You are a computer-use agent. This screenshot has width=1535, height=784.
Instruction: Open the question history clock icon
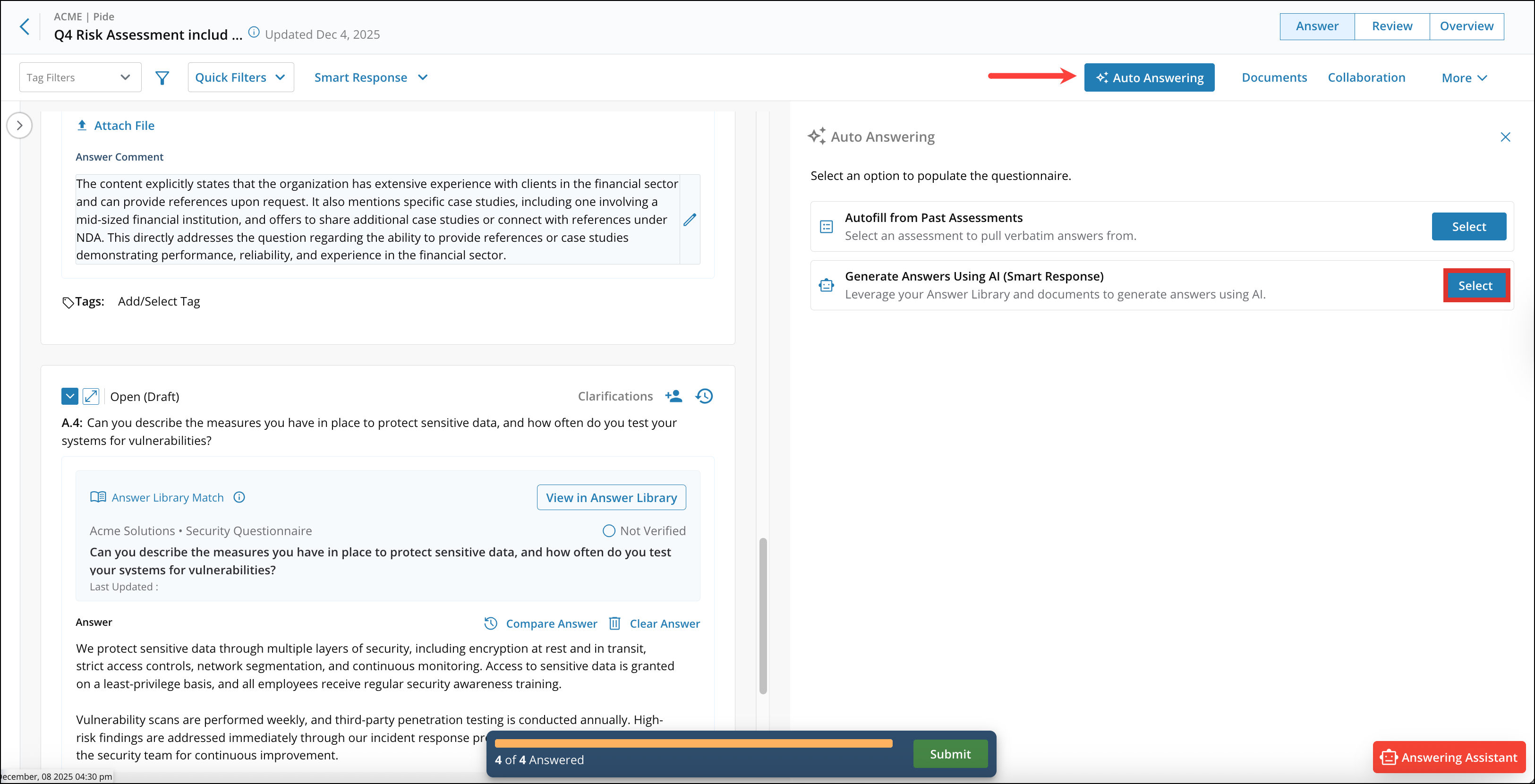point(704,396)
